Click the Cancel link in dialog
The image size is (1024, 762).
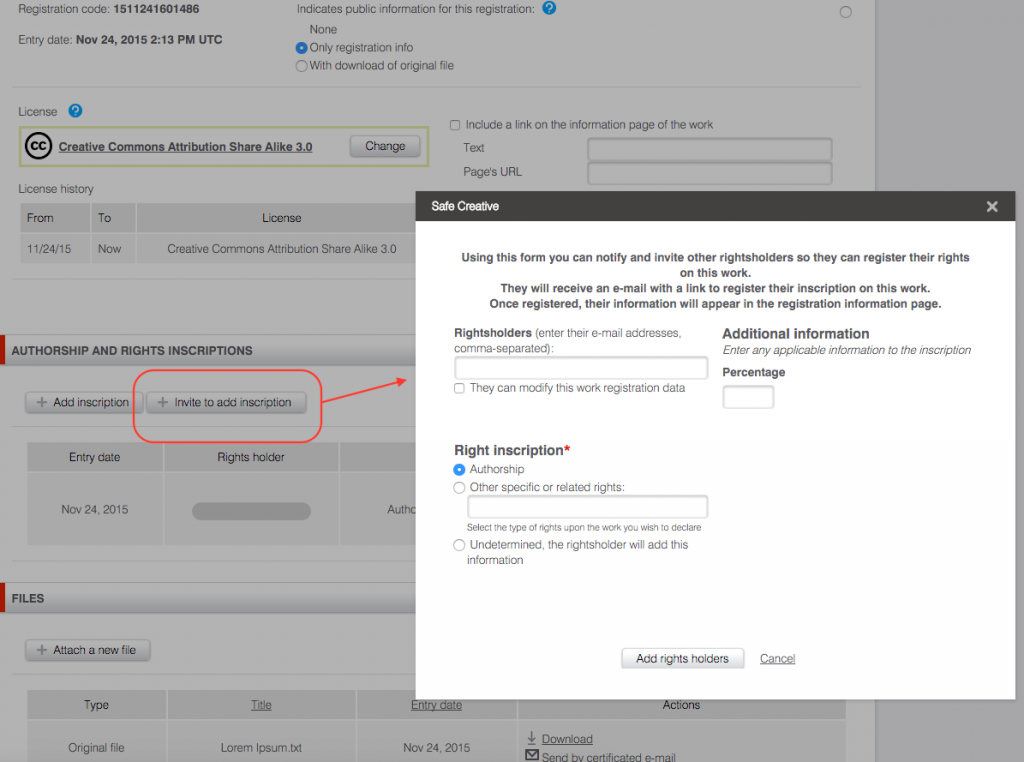tap(777, 658)
